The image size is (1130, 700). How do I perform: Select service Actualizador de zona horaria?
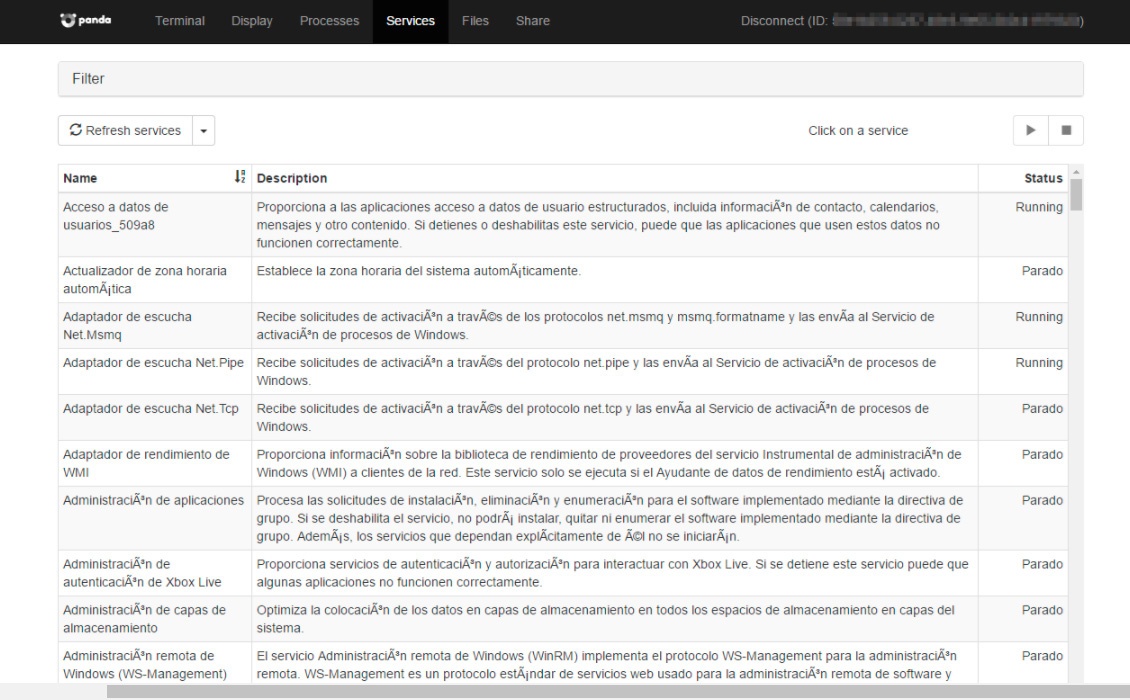click(x=144, y=280)
